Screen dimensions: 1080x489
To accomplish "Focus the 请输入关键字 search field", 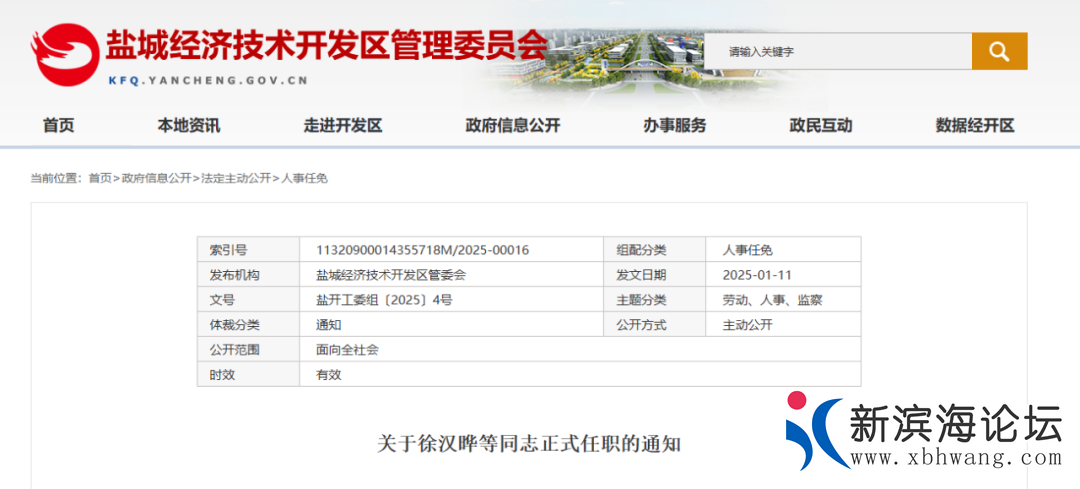I will (838, 51).
